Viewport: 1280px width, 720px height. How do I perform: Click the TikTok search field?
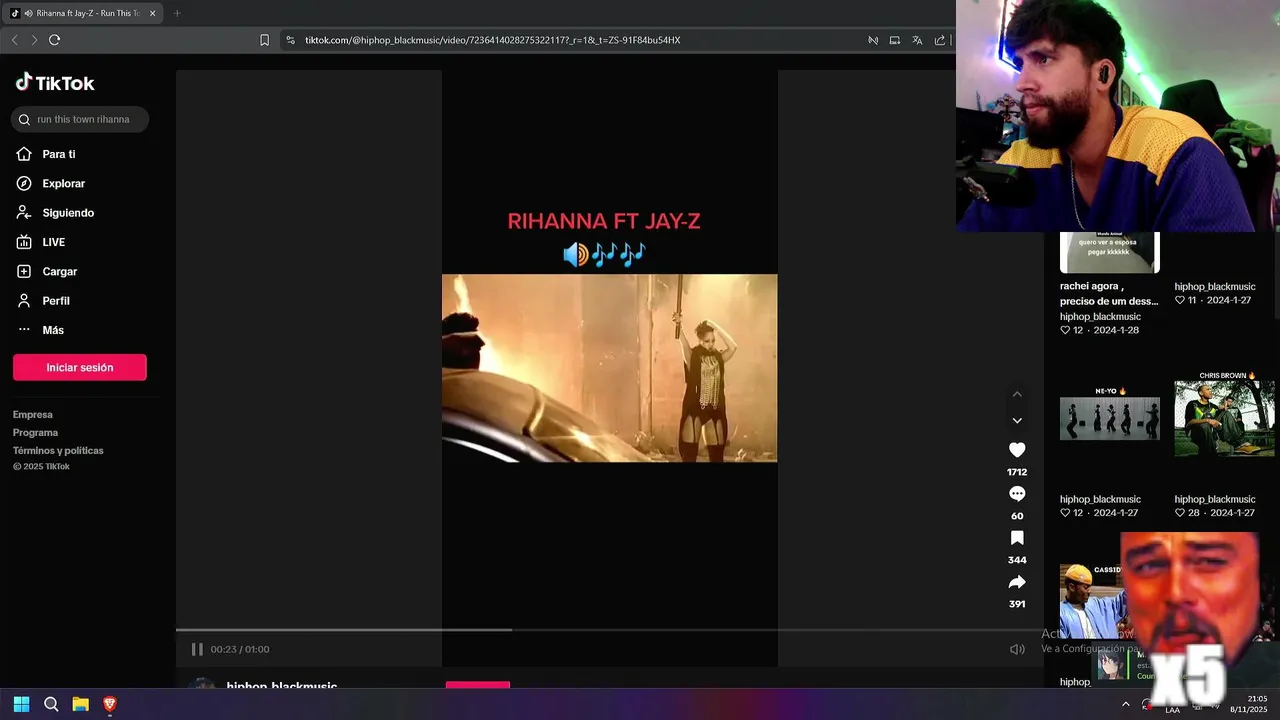80,119
